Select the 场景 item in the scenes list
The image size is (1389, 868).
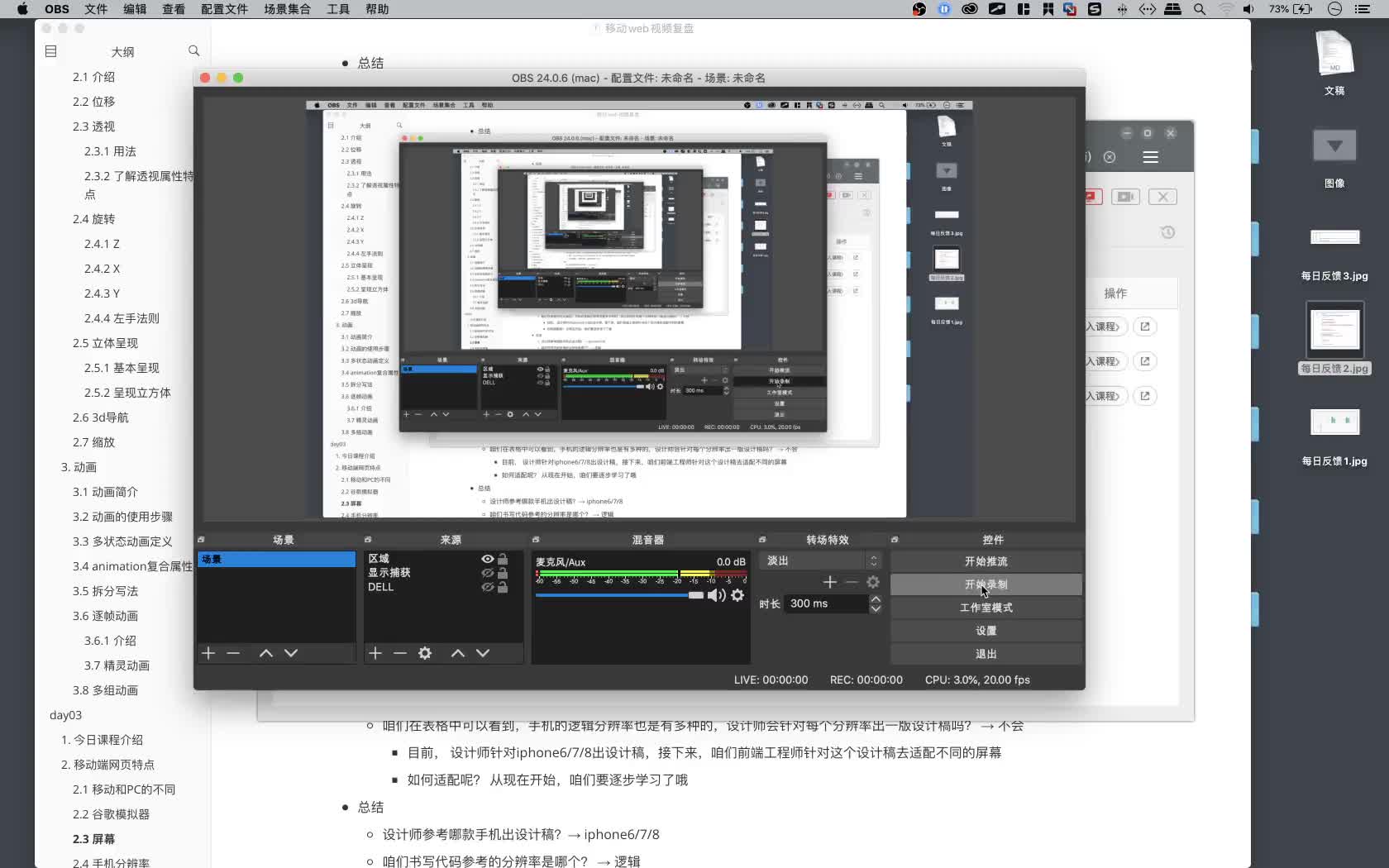276,560
